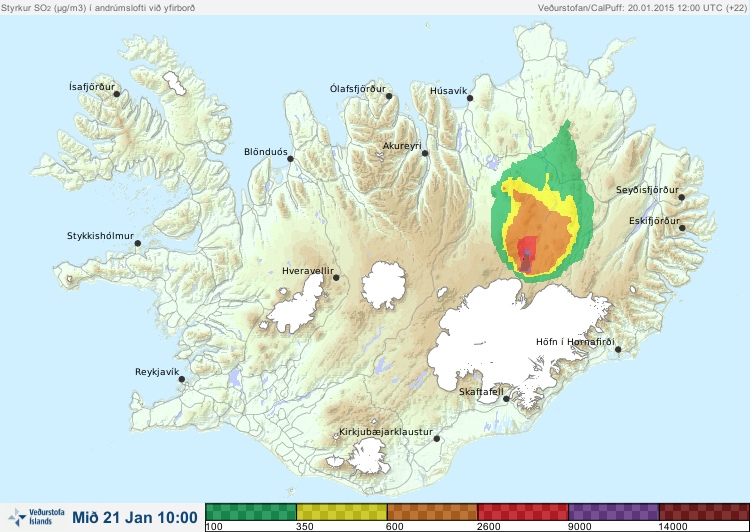
Task: Click the Húsavík city marker dot
Action: [470, 98]
